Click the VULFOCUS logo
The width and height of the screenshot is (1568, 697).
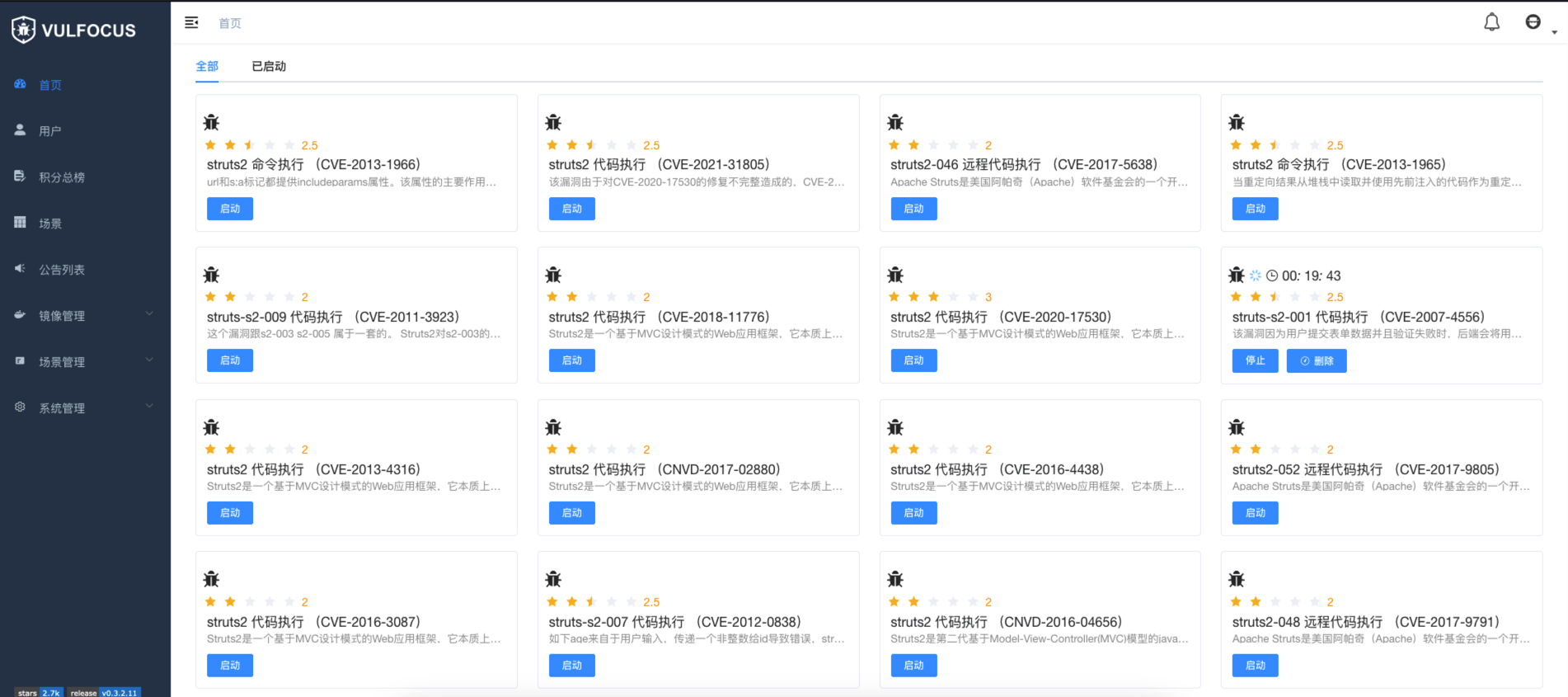click(73, 31)
